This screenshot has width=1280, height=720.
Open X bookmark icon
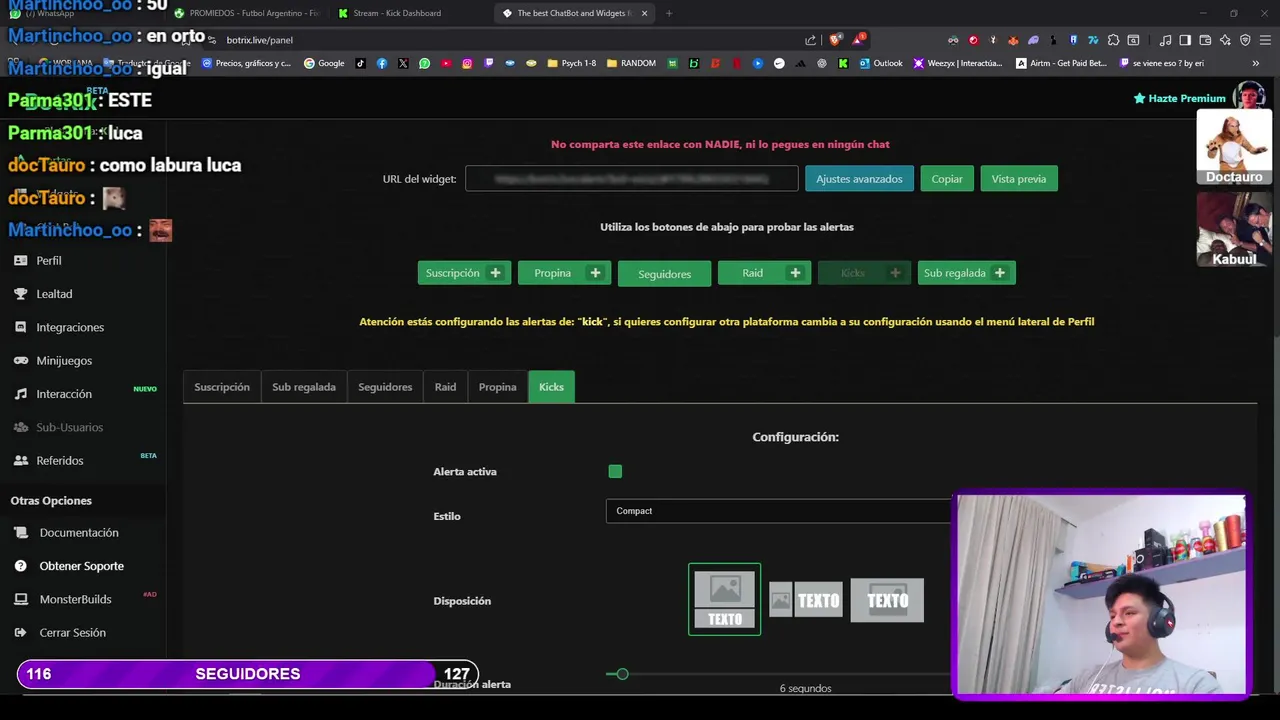(x=403, y=63)
